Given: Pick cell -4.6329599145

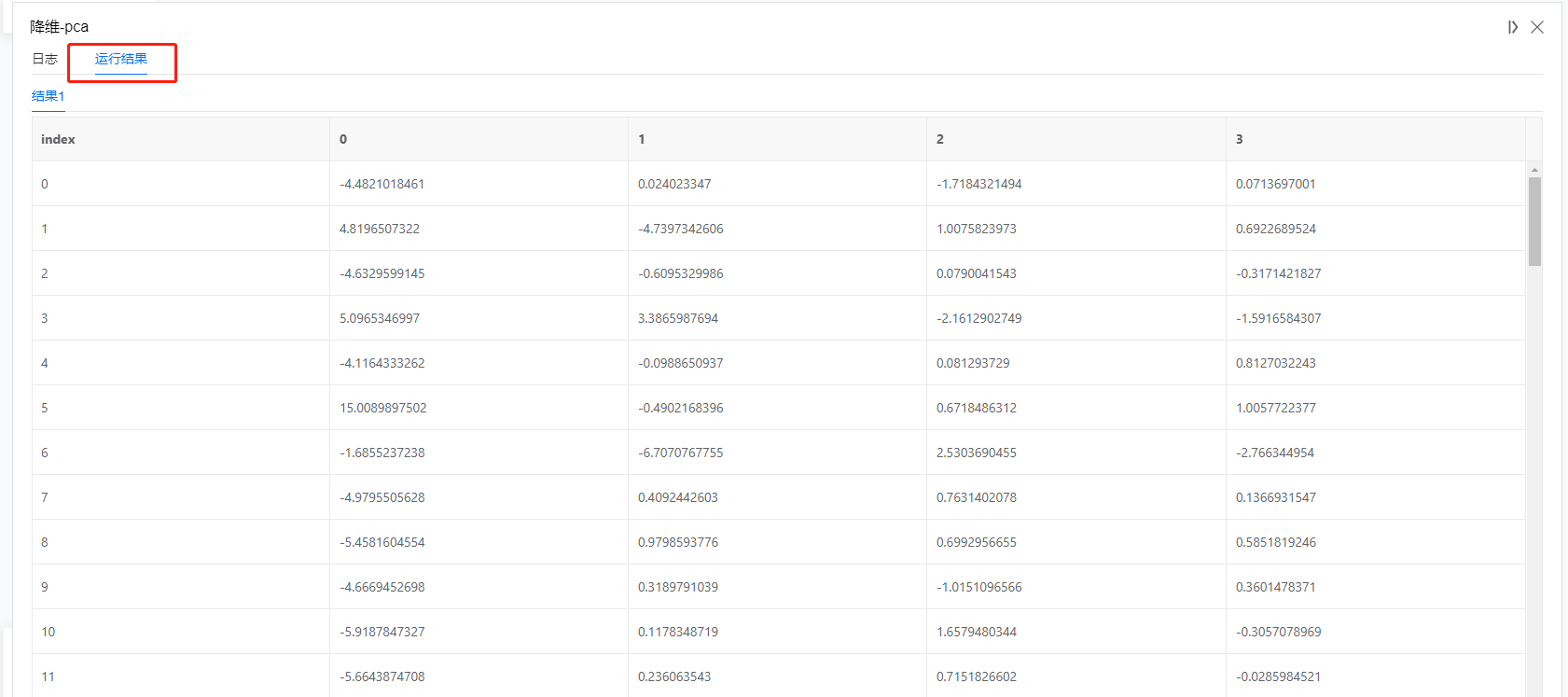Looking at the screenshot, I should click(382, 273).
